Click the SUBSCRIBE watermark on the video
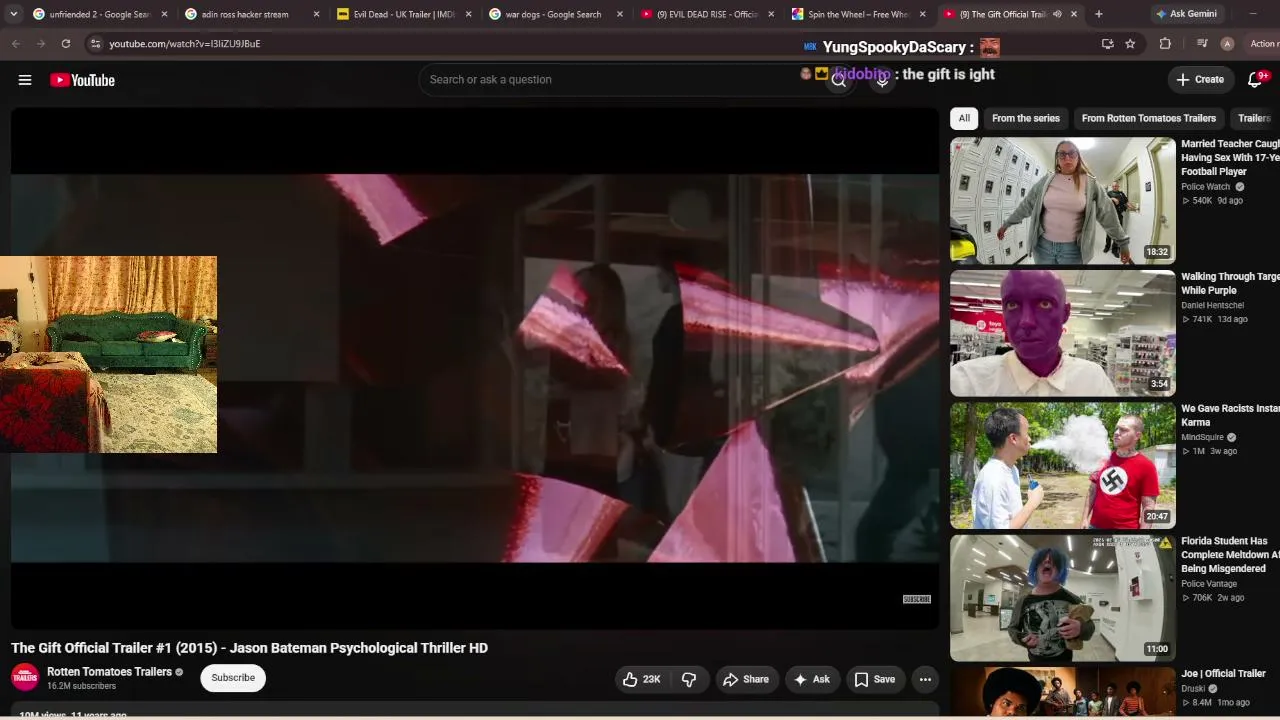1280x720 pixels. coord(917,599)
